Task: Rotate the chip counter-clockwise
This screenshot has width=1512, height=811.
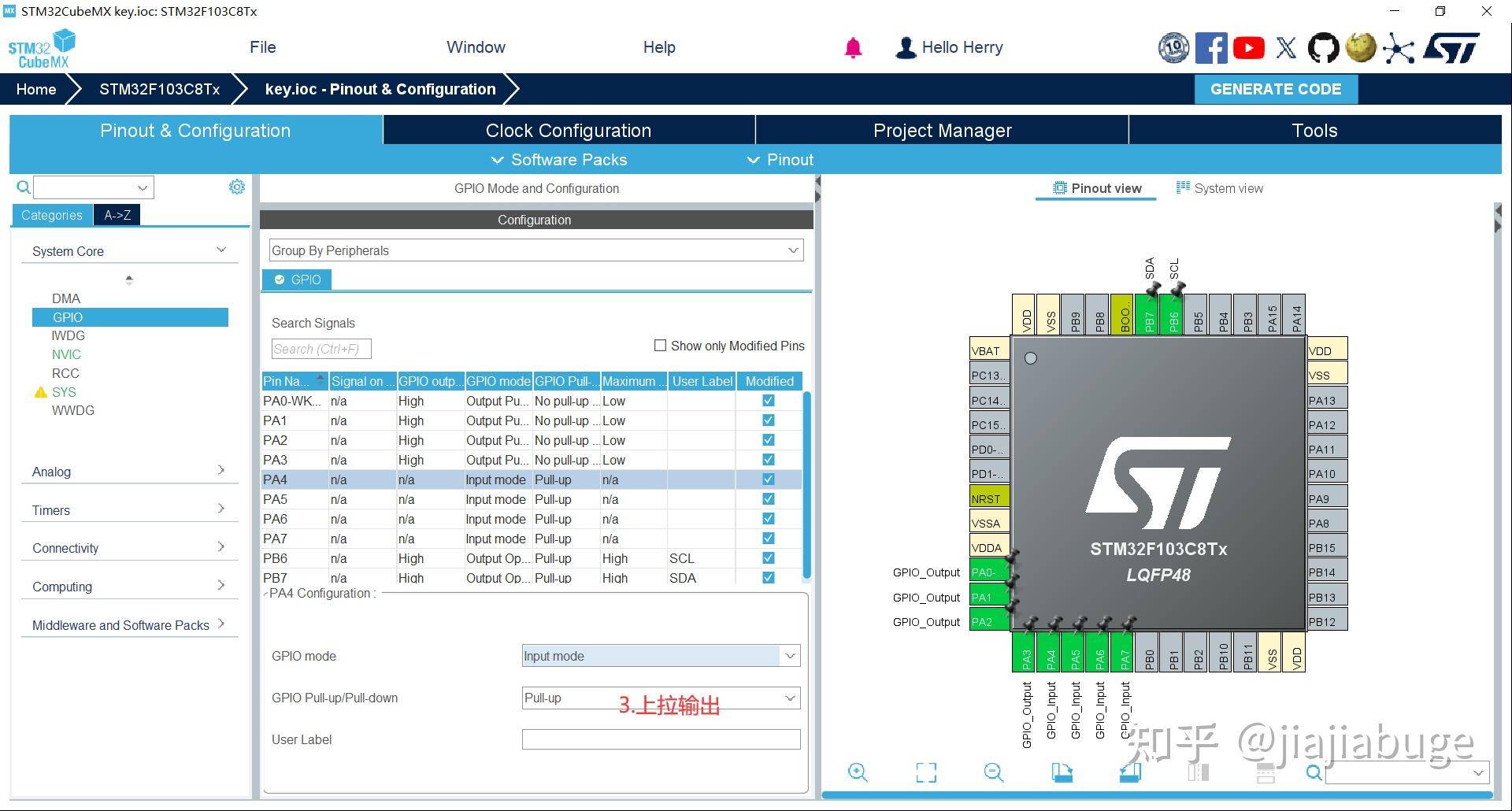Action: 1130,772
